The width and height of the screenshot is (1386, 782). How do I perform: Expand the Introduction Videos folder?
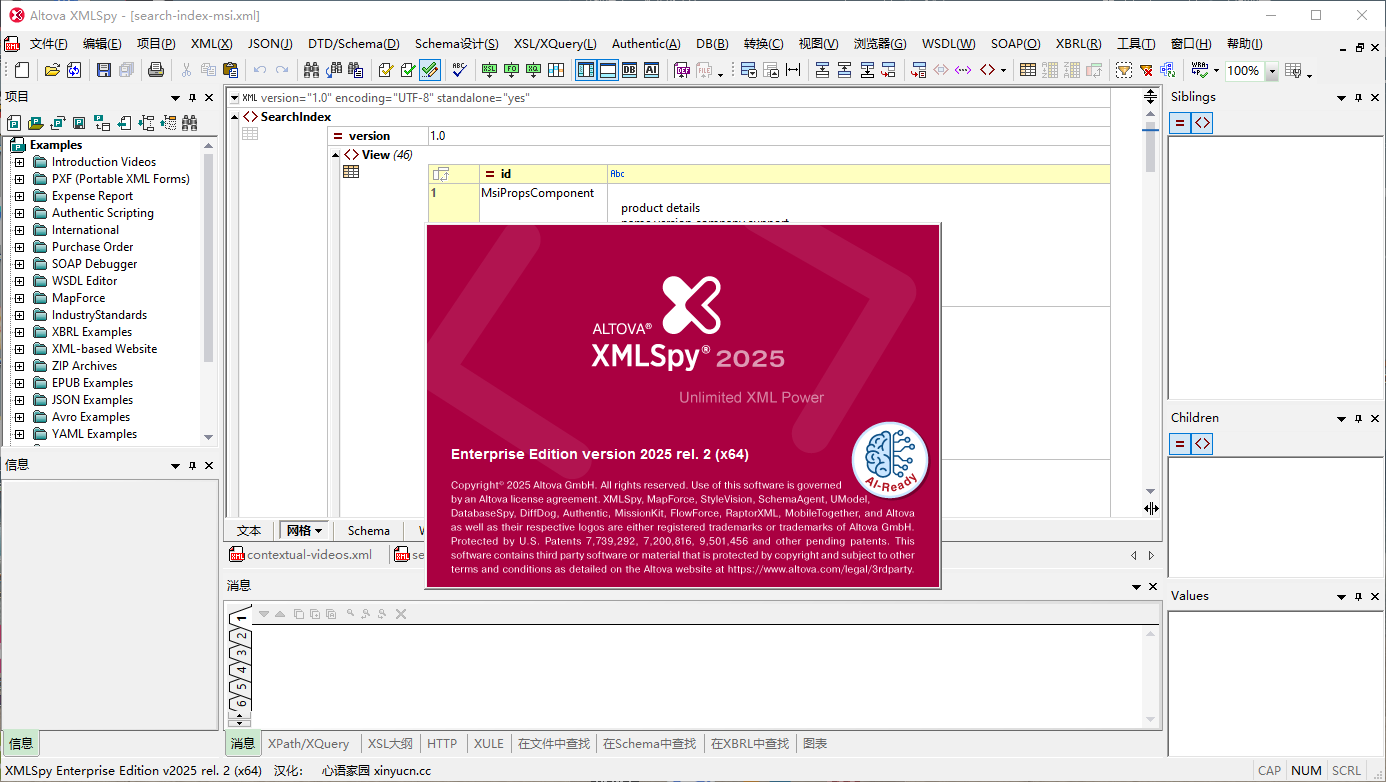point(19,162)
